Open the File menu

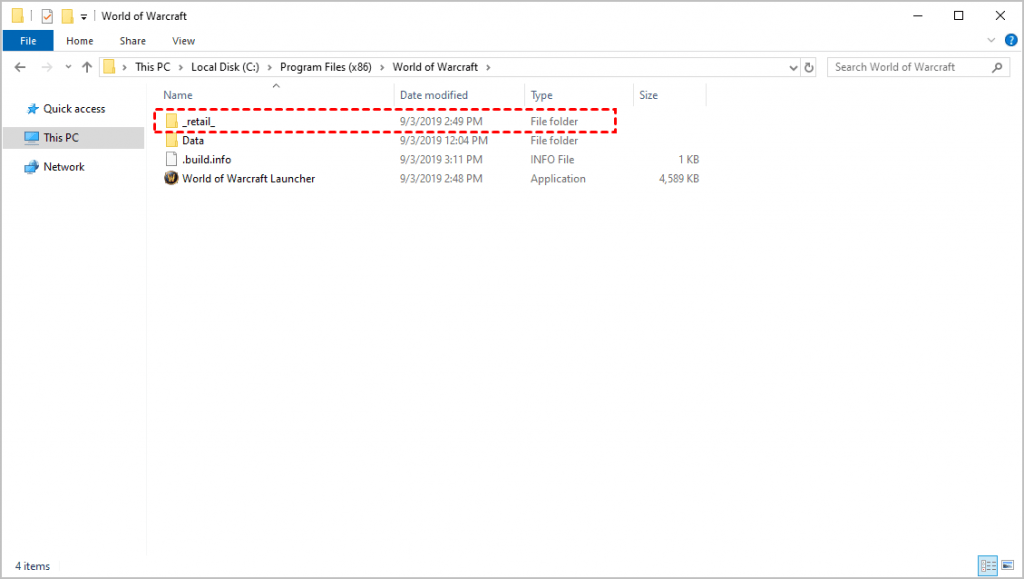pyautogui.click(x=28, y=40)
